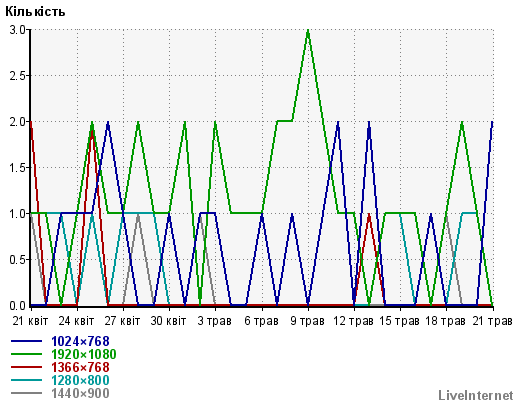Click the '15 трав' x-axis date label
This screenshot has width=520, height=405.
click(x=399, y=321)
